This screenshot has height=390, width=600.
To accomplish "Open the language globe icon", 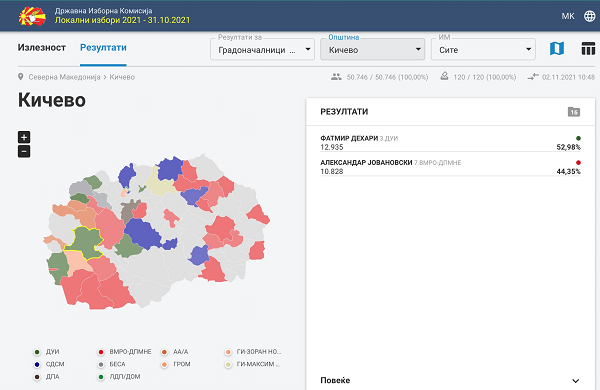I will (x=589, y=16).
